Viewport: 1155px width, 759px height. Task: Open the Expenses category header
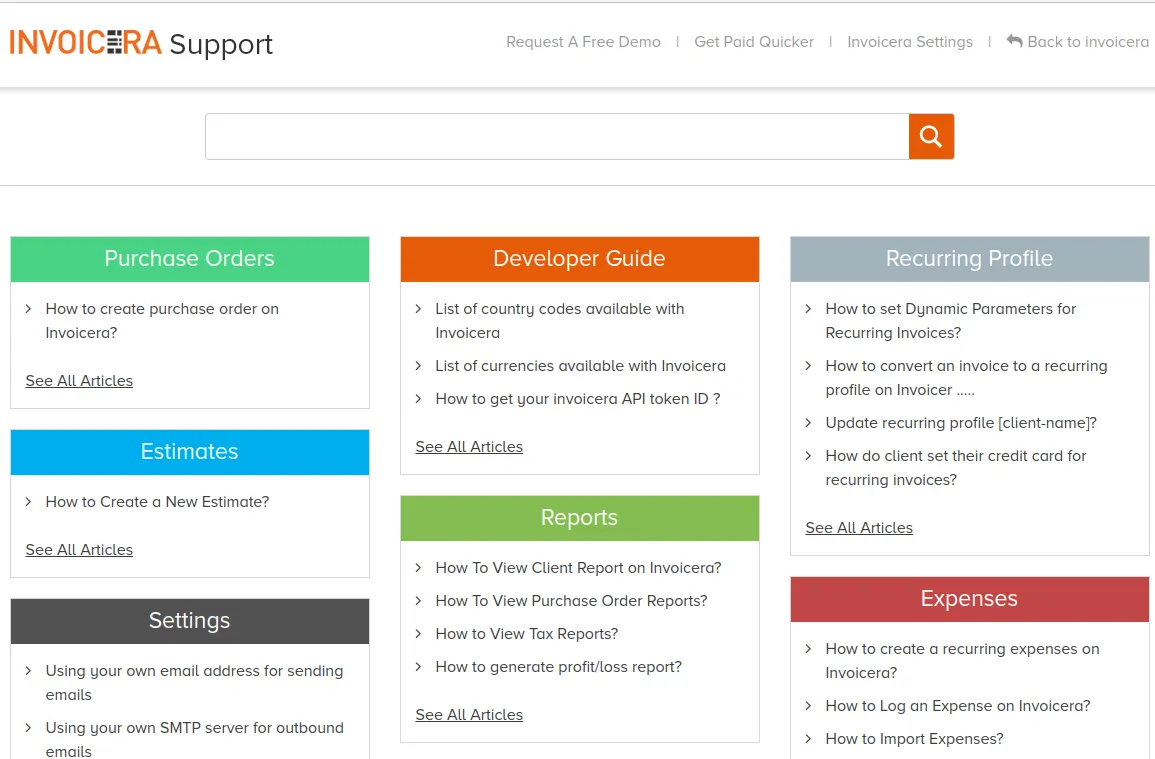point(969,599)
